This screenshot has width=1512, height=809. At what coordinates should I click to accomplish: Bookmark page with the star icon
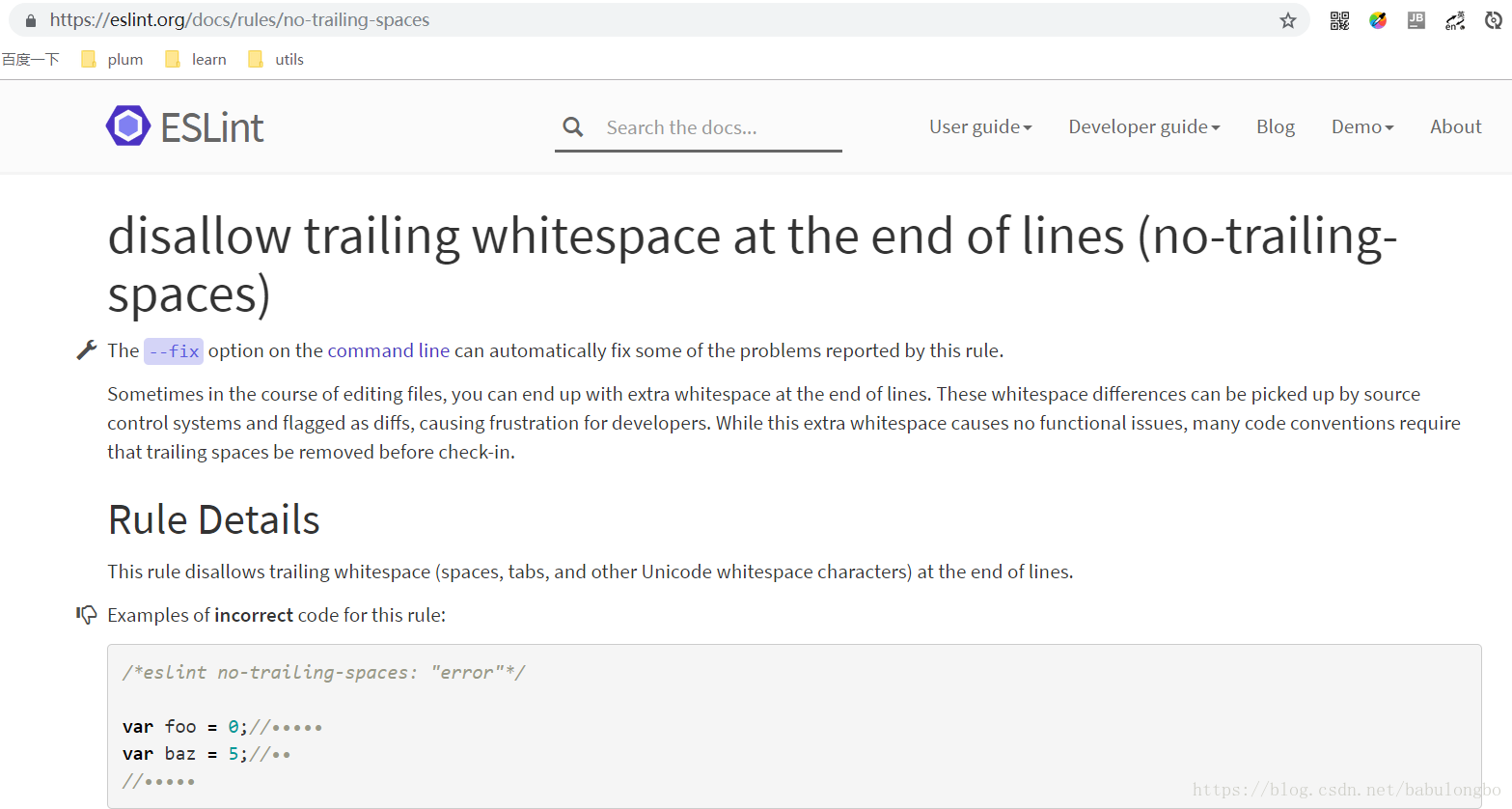[1288, 20]
